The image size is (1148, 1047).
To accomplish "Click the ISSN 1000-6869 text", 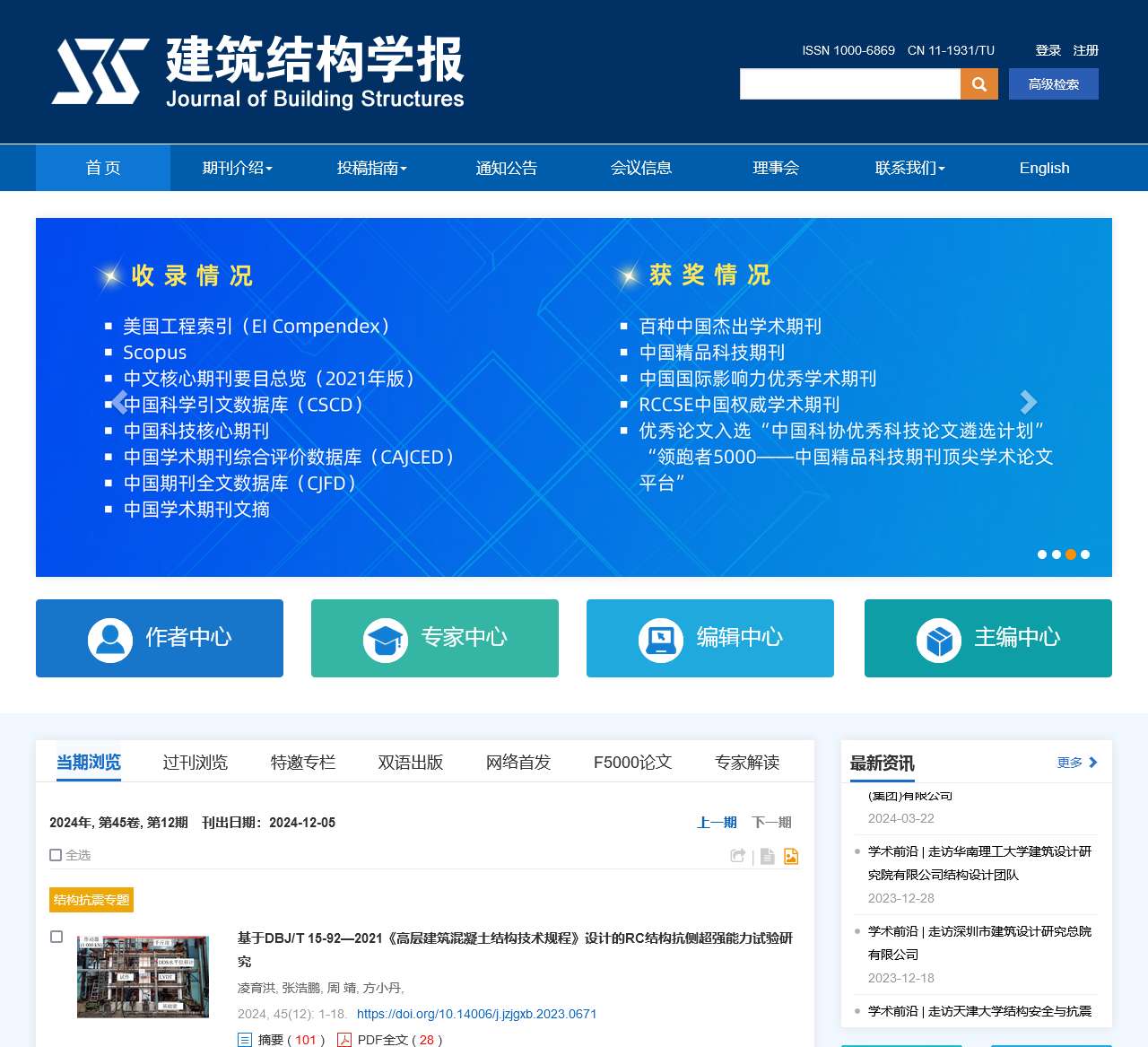I will point(848,50).
